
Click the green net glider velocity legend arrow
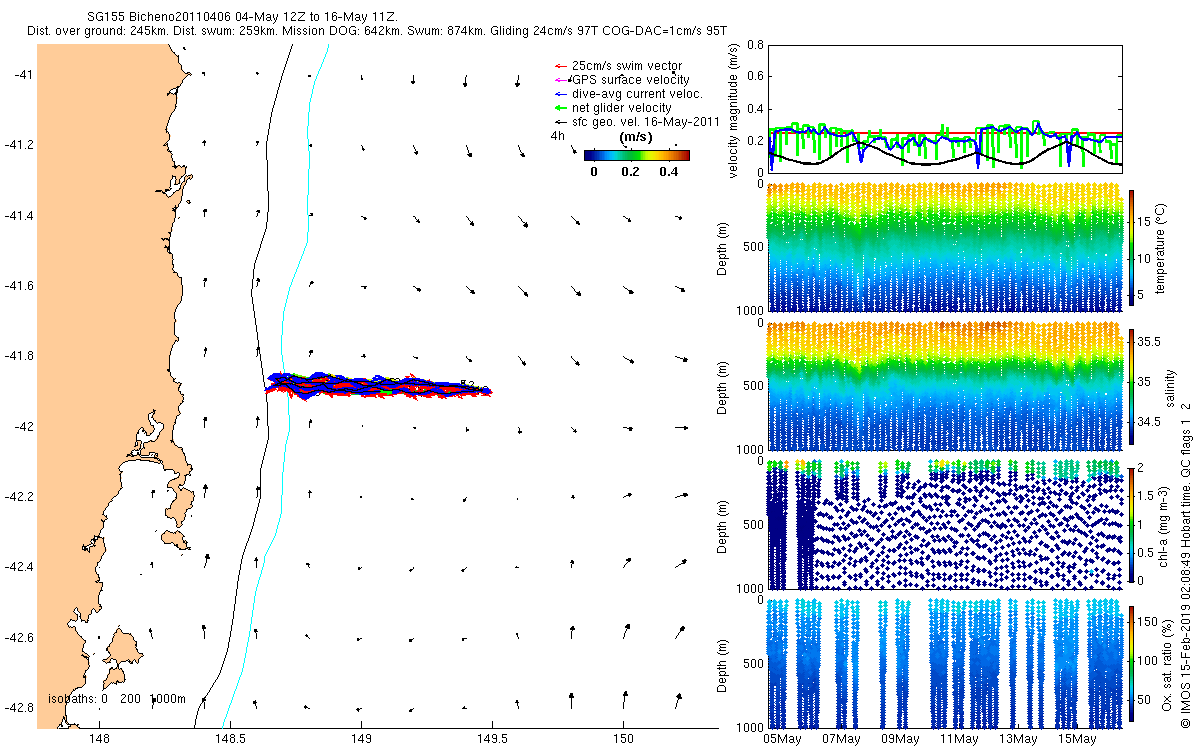(x=560, y=108)
